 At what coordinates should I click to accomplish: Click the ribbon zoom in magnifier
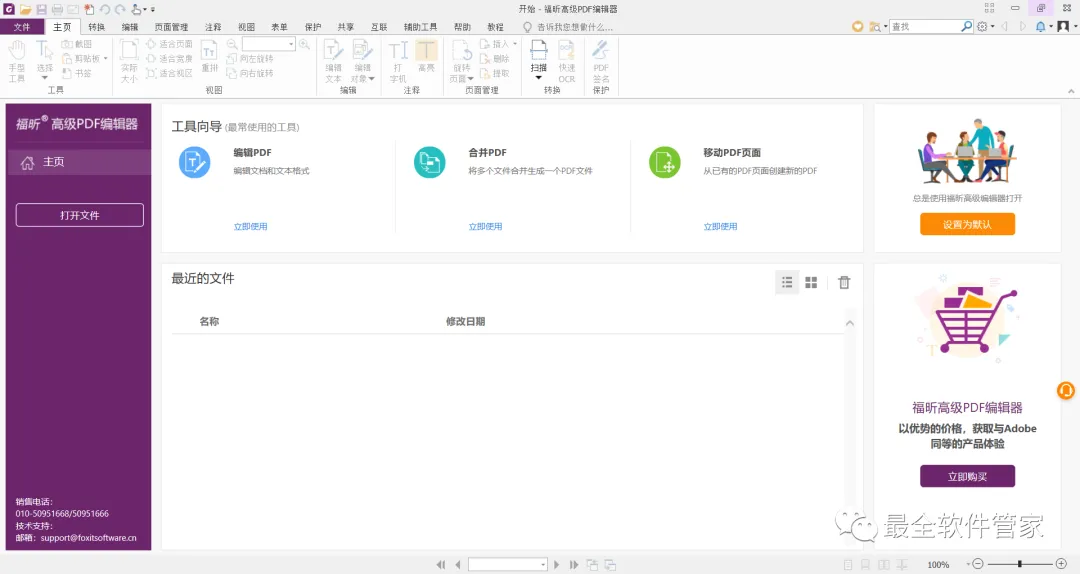[304, 44]
